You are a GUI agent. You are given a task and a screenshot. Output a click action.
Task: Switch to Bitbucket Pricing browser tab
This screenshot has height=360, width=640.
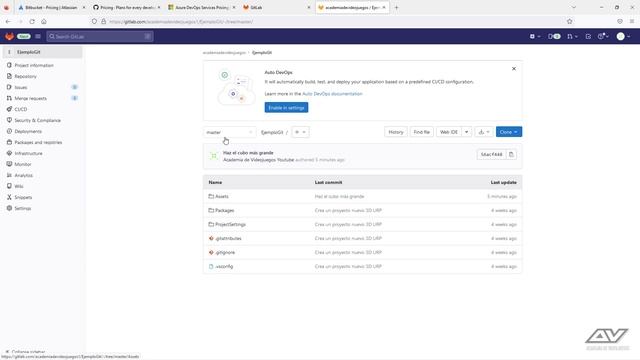[51, 7]
